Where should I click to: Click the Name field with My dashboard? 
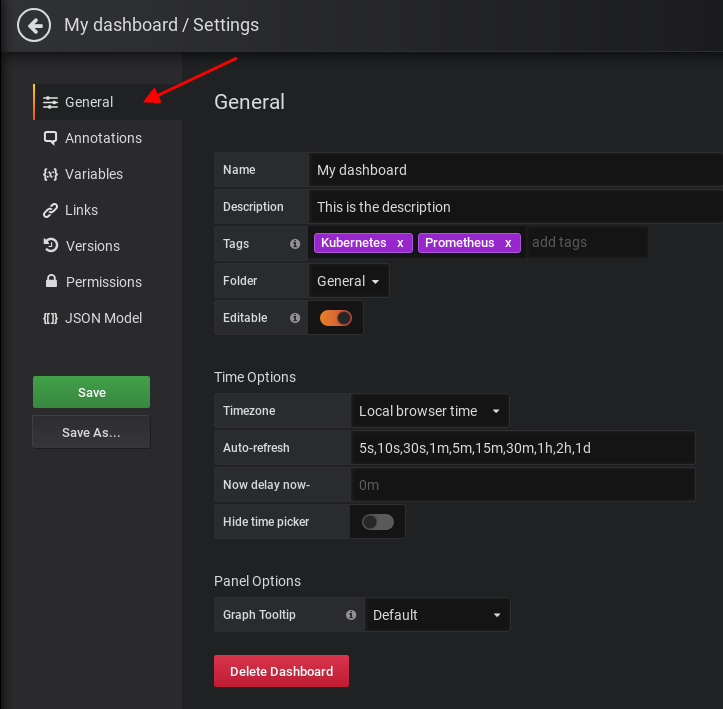coord(516,170)
